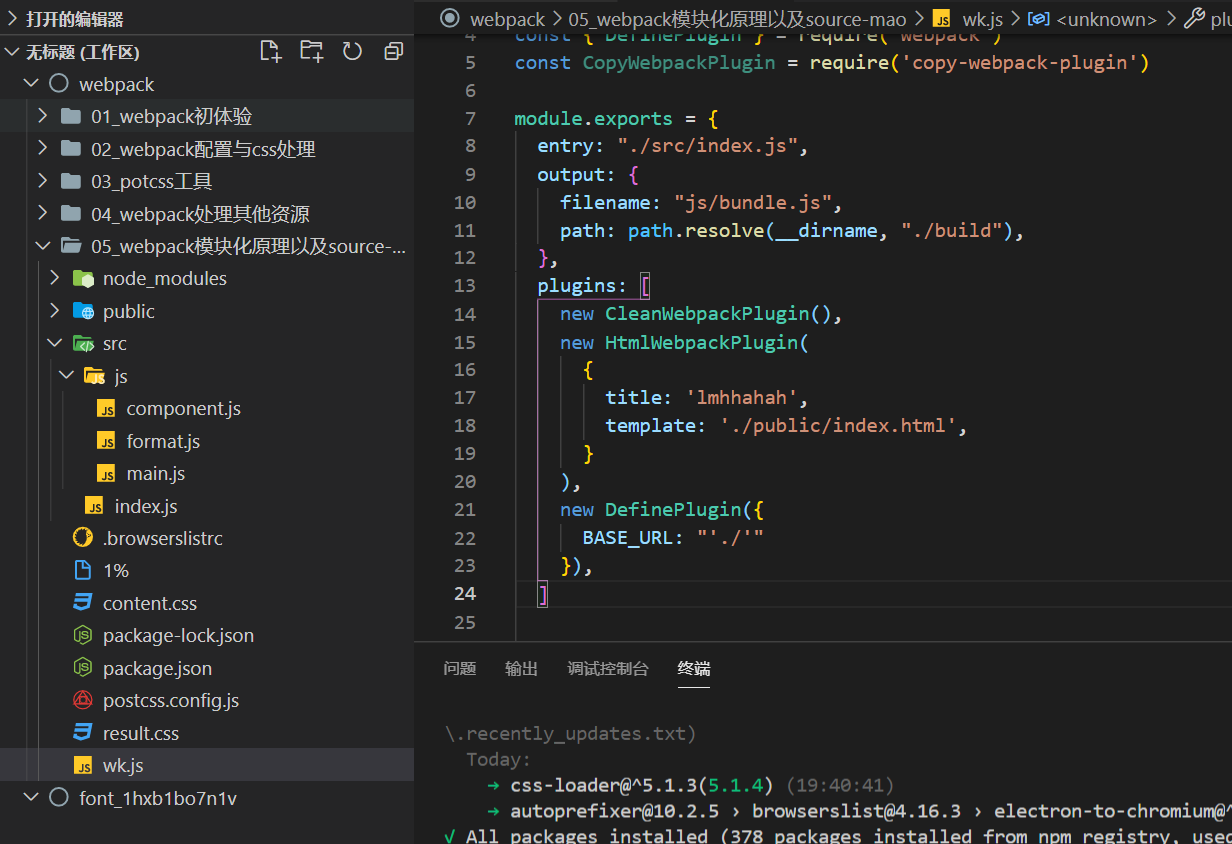1232x844 pixels.
Task: Click the JS icon beside format.js
Action: (x=106, y=441)
